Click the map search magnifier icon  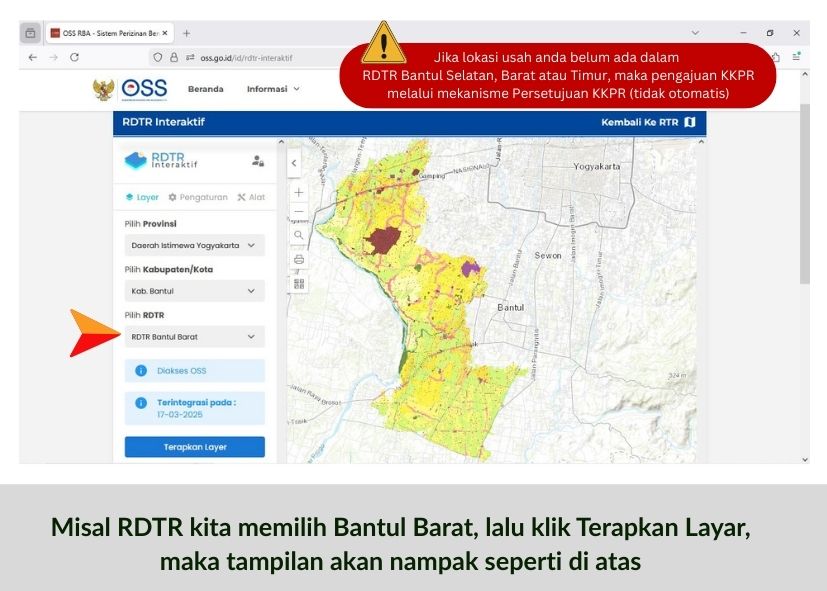(x=298, y=236)
